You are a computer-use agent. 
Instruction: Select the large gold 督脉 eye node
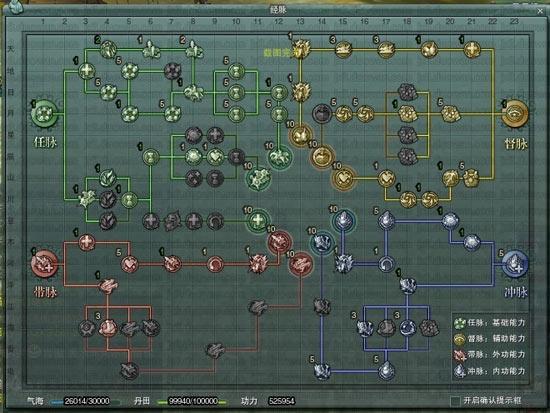[x=515, y=113]
